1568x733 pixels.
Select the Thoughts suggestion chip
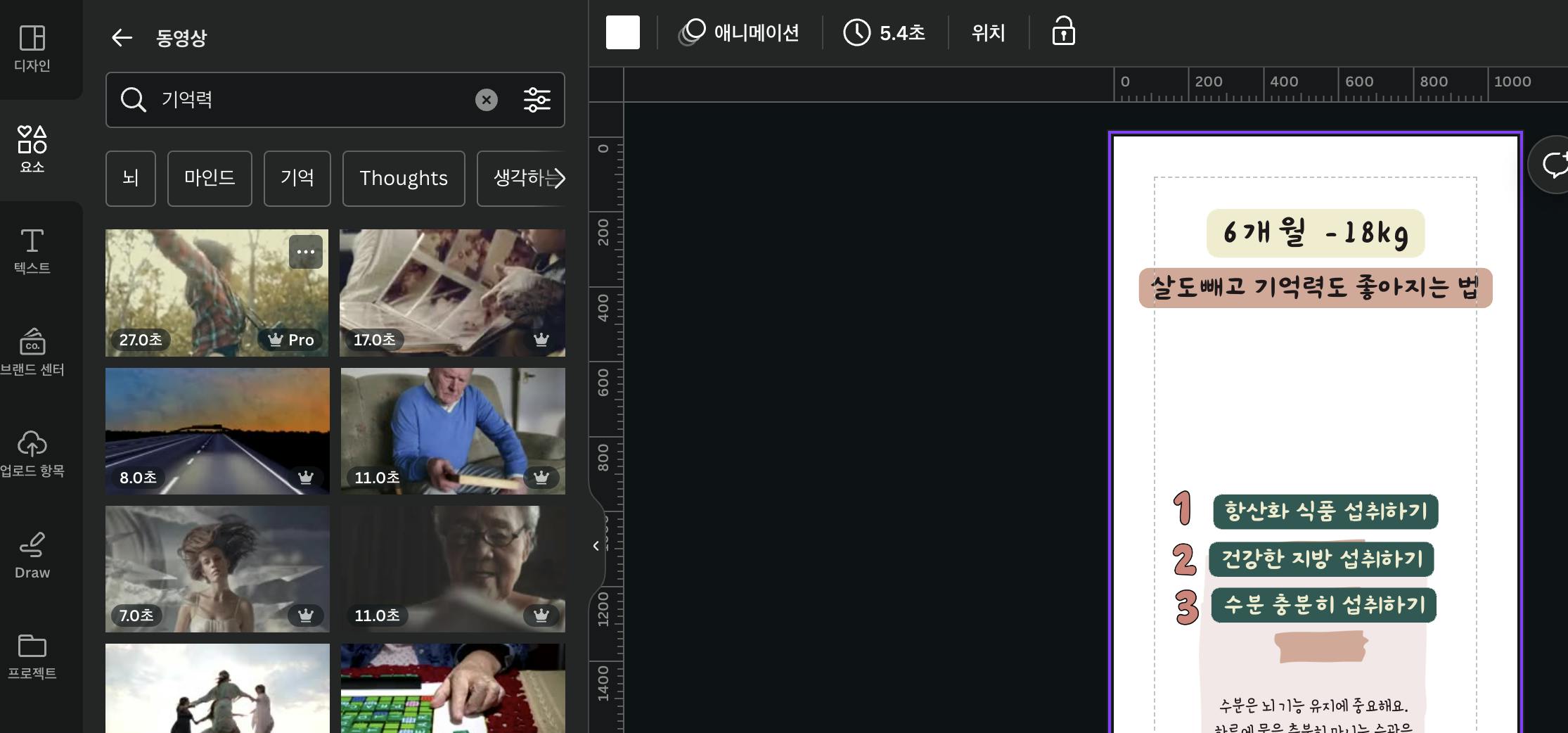404,179
